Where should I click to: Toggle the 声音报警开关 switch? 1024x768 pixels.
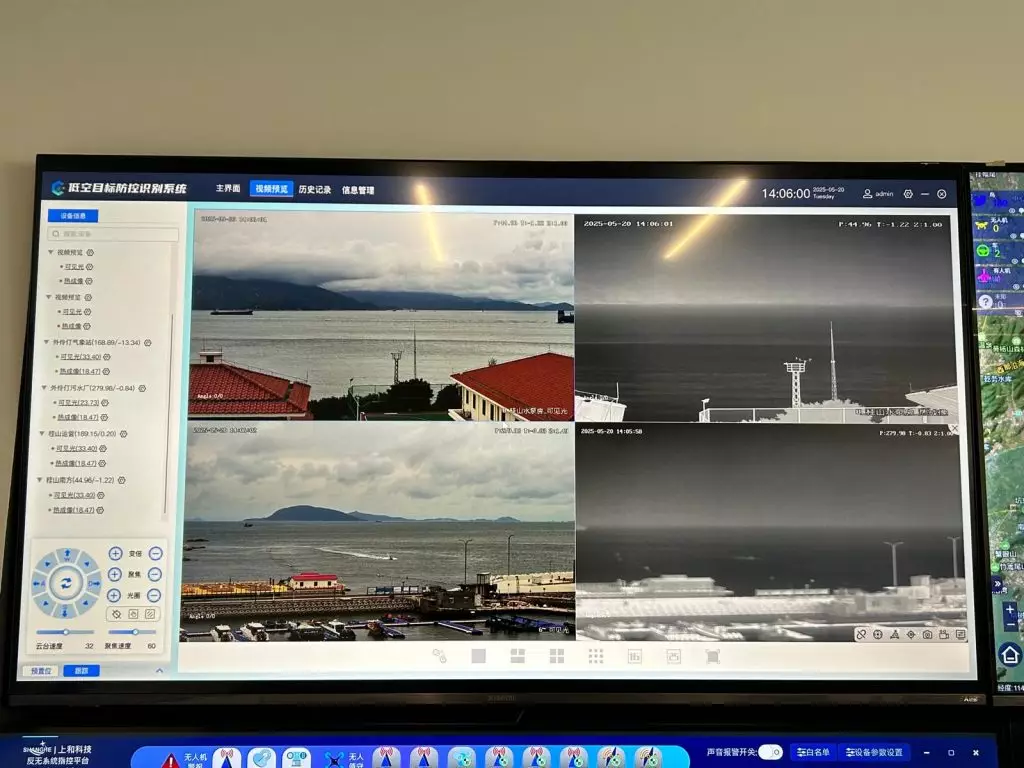pyautogui.click(x=770, y=752)
